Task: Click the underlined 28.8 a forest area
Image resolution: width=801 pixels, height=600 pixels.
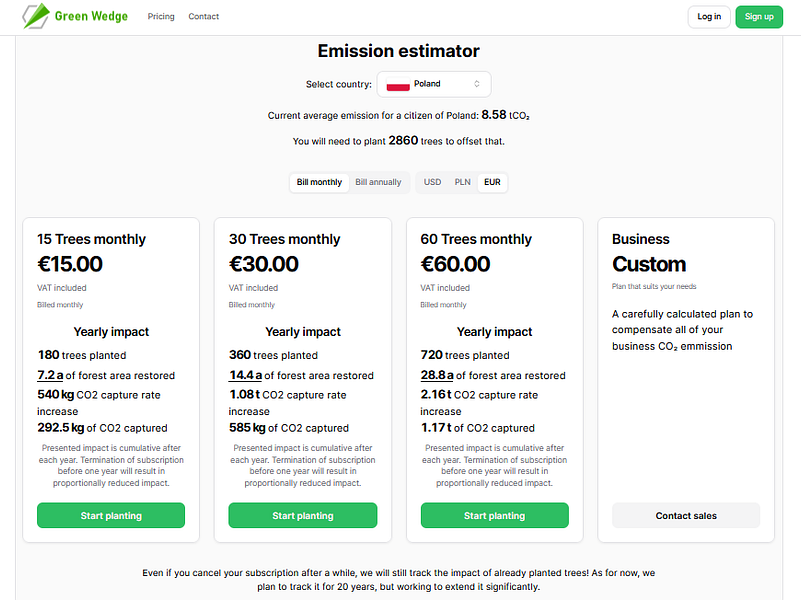Action: click(x=437, y=376)
